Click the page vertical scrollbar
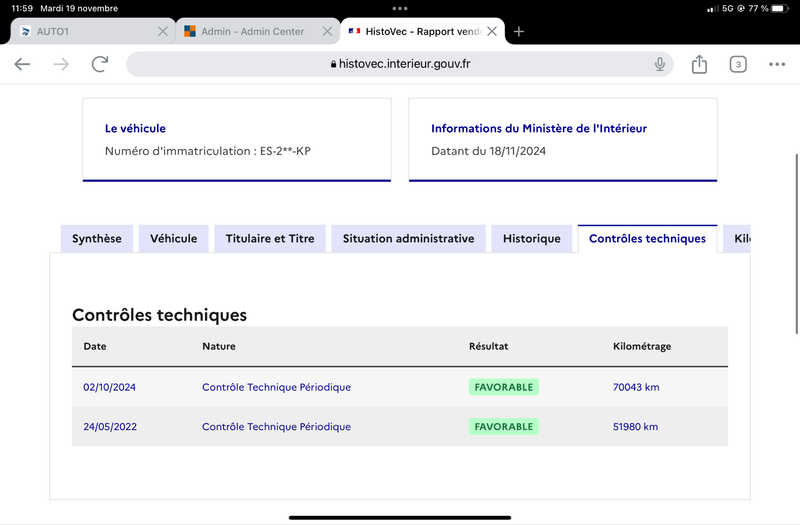This screenshot has width=800, height=525. tap(796, 244)
